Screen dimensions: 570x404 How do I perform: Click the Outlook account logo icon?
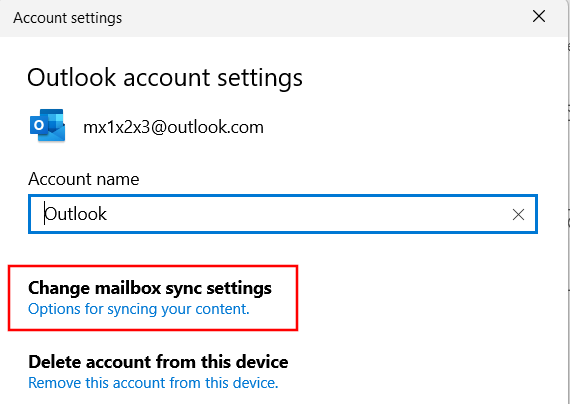(48, 125)
